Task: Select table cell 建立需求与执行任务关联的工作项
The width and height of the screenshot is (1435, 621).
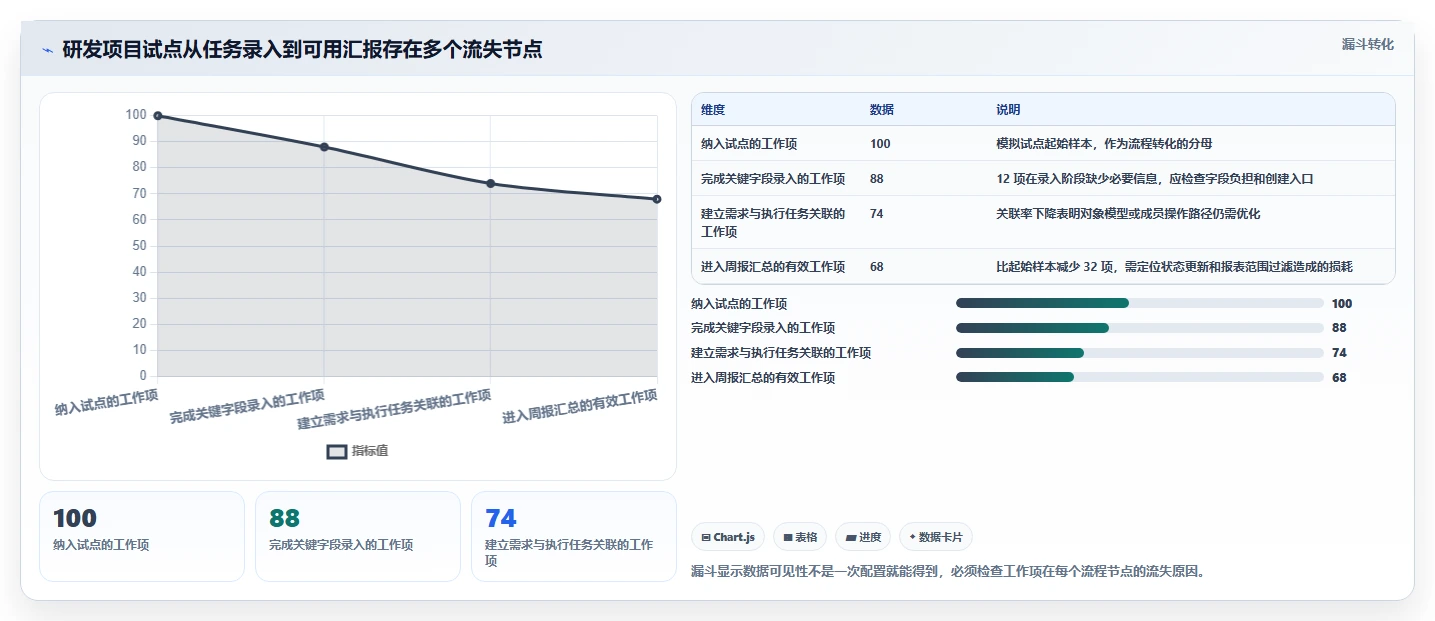Action: coord(773,223)
